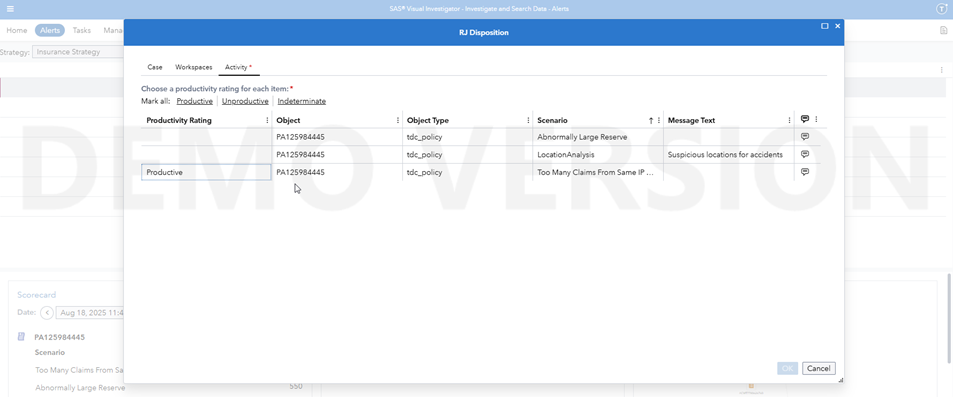Click the document icon at top right
The image size is (953, 397).
coord(944,30)
